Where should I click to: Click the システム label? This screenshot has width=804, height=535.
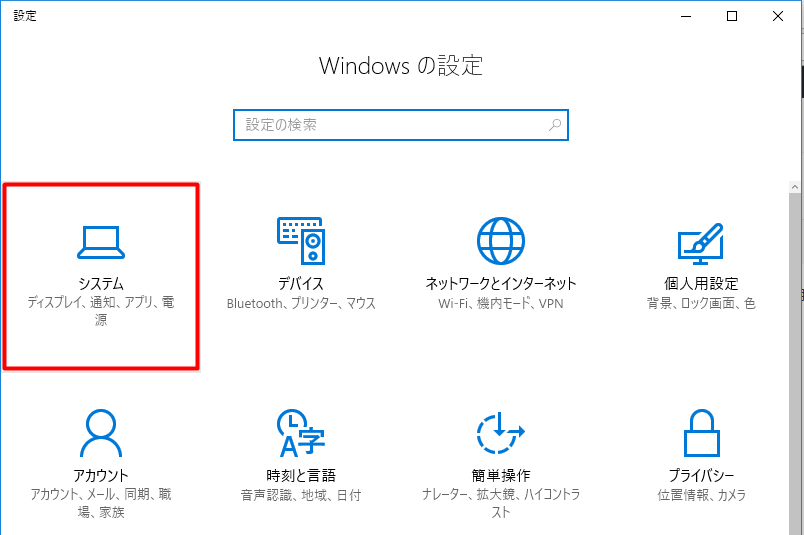(x=101, y=283)
